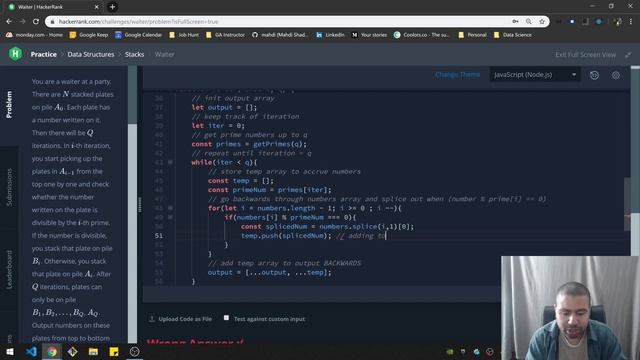Close the Waiter HackerRank tab
The height and width of the screenshot is (360, 640).
click(97, 7)
